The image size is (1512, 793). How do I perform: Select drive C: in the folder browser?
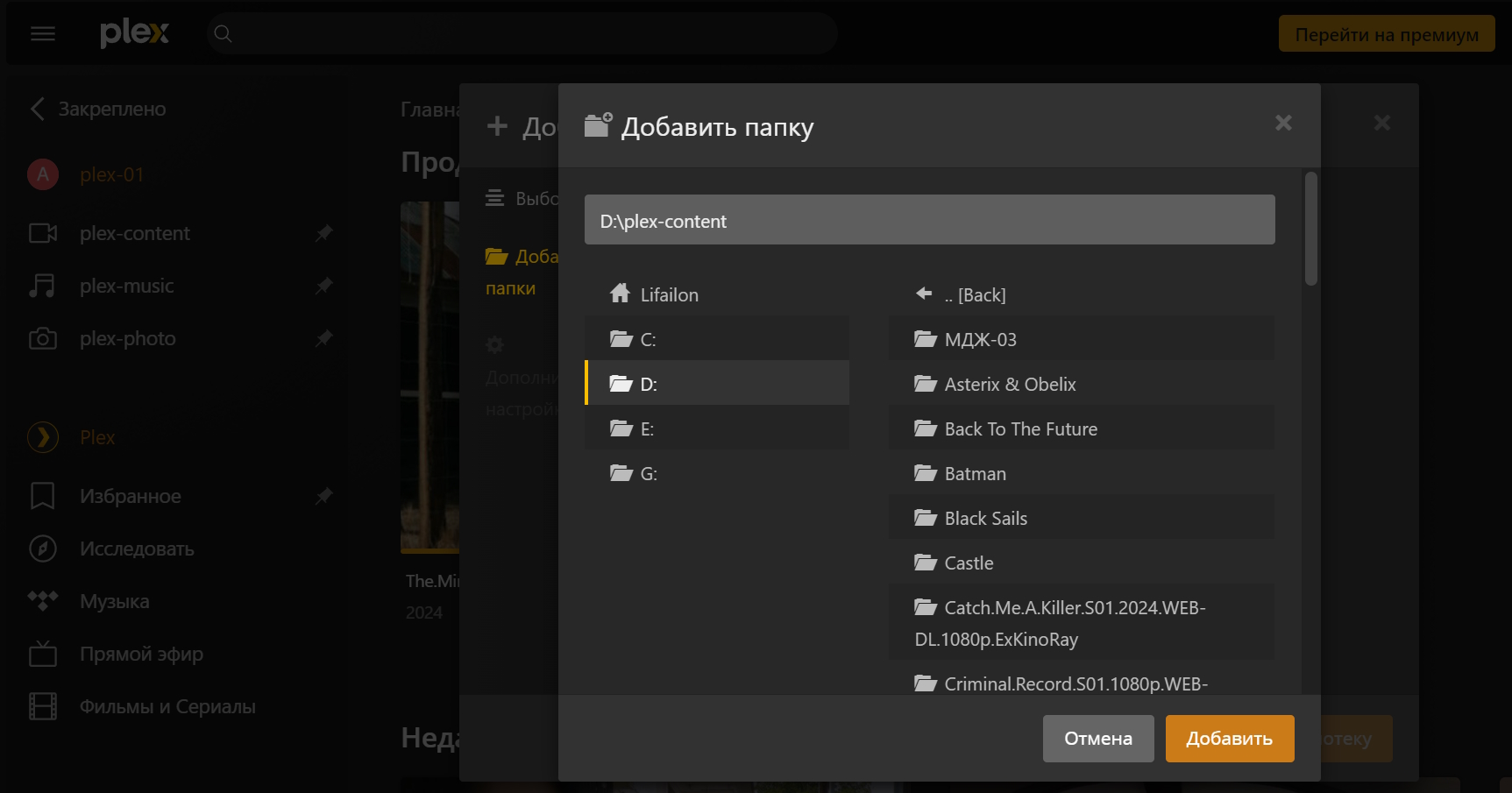717,339
